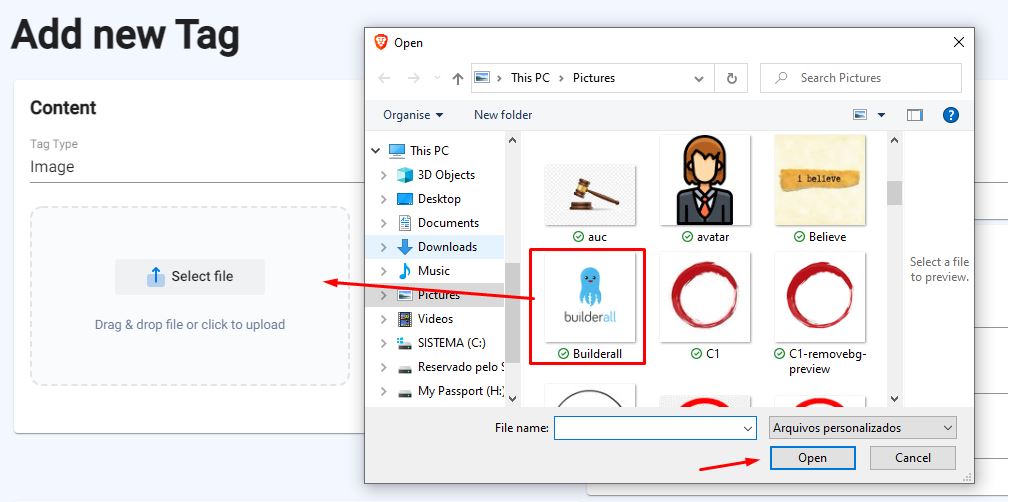This screenshot has height=502, width=1014.
Task: Click the Tag Type Image field
Action: [197, 167]
